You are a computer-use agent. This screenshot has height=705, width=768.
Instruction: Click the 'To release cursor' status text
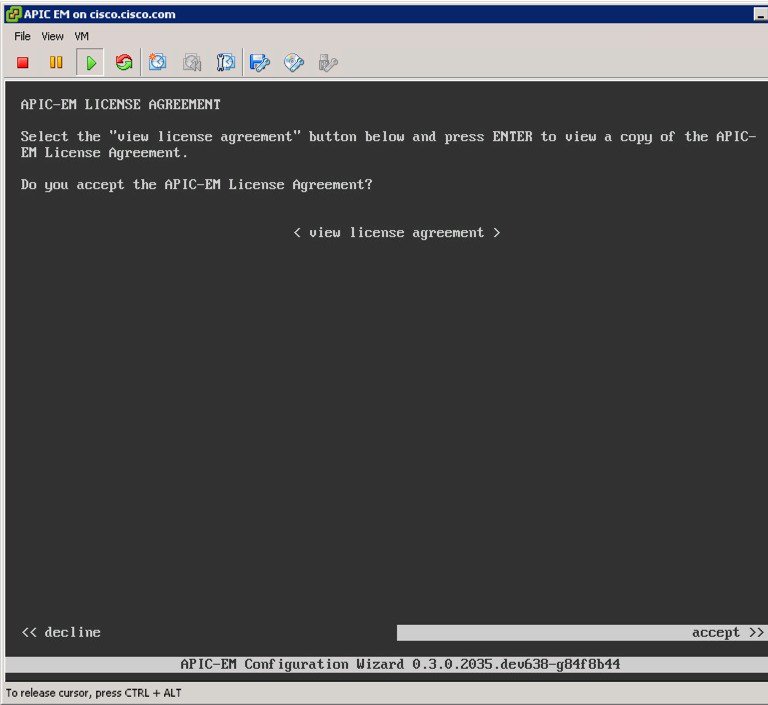point(94,693)
